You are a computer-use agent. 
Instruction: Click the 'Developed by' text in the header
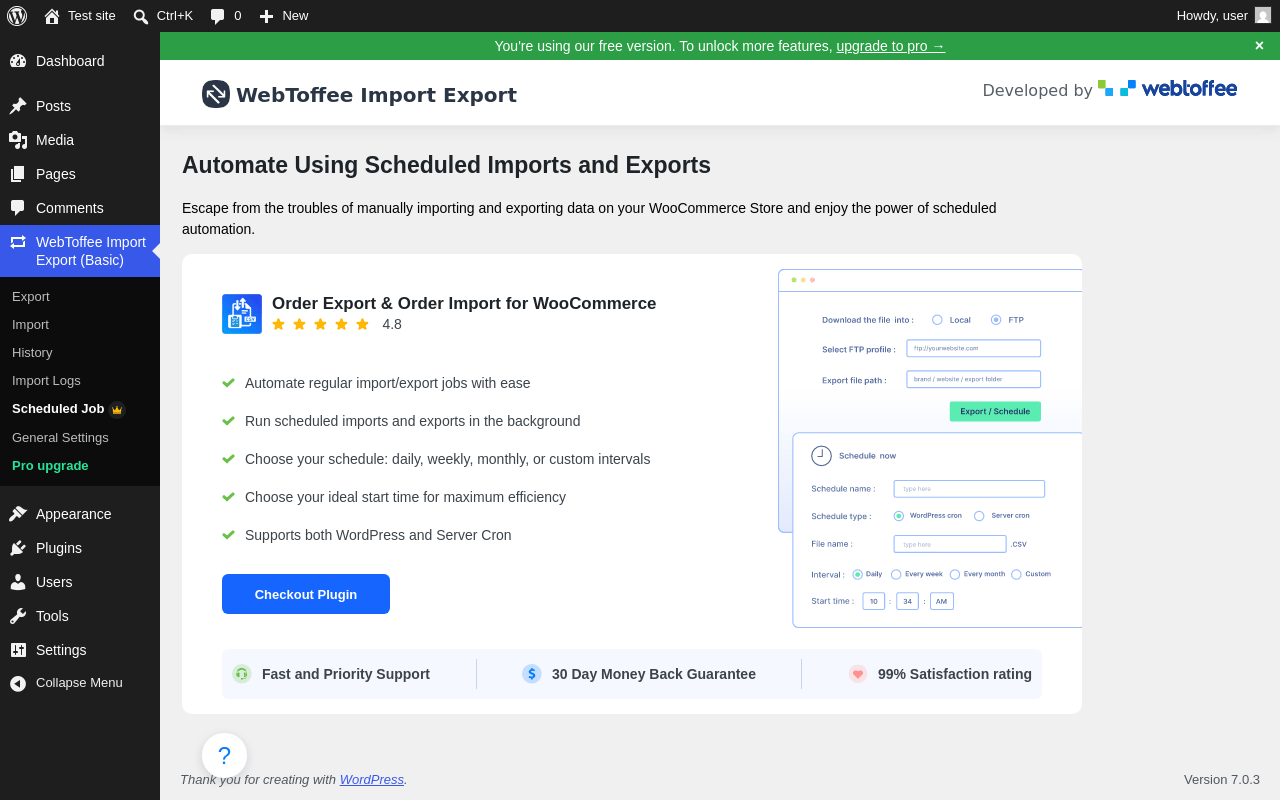coord(1037,91)
